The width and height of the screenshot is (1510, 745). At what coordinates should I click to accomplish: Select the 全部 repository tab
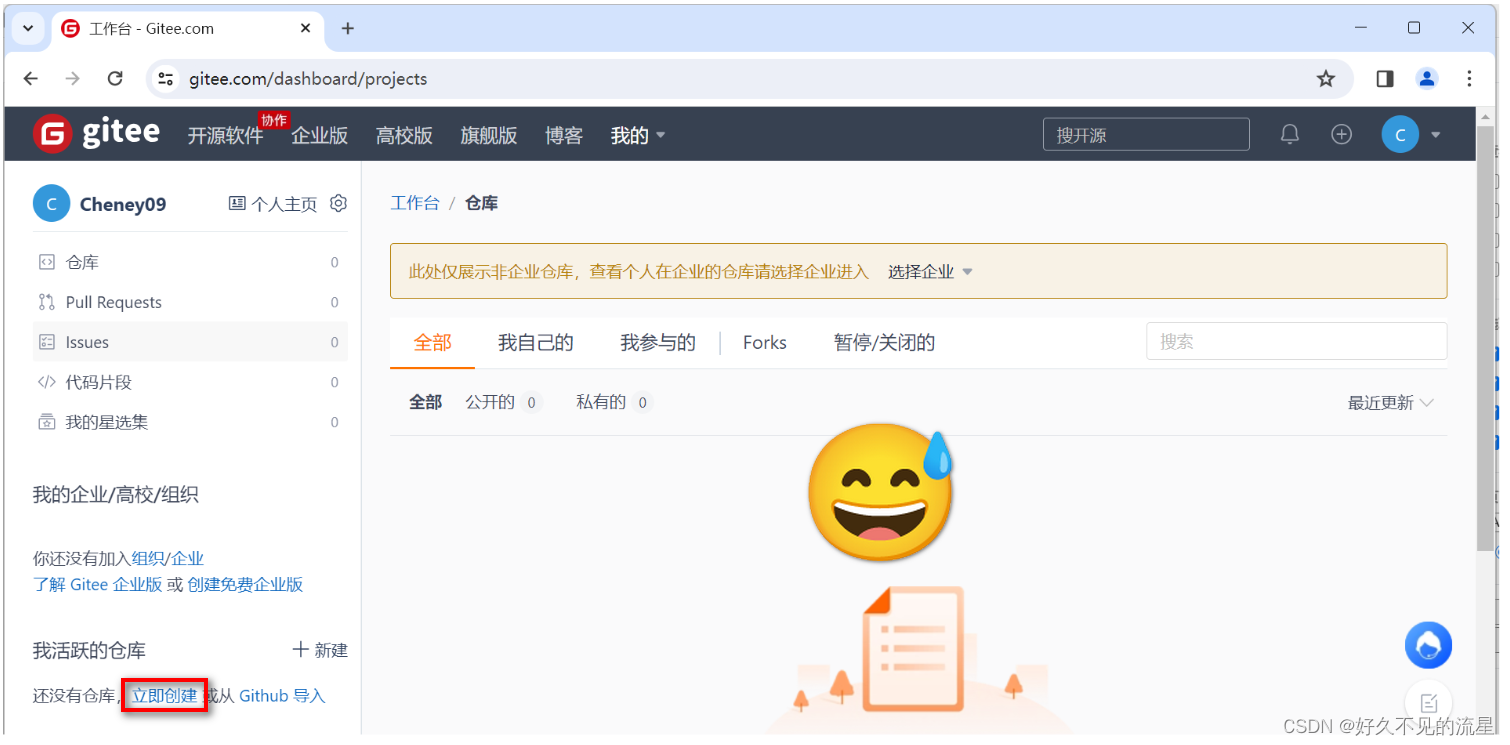(433, 343)
